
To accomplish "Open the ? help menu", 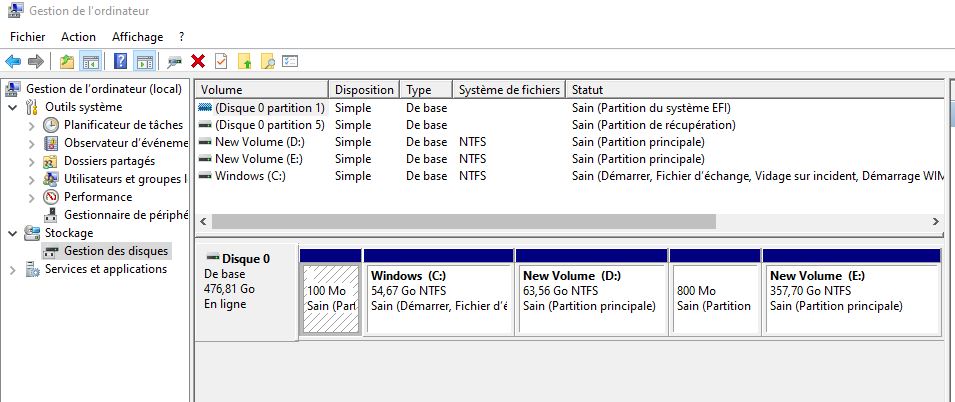I will pyautogui.click(x=181, y=37).
